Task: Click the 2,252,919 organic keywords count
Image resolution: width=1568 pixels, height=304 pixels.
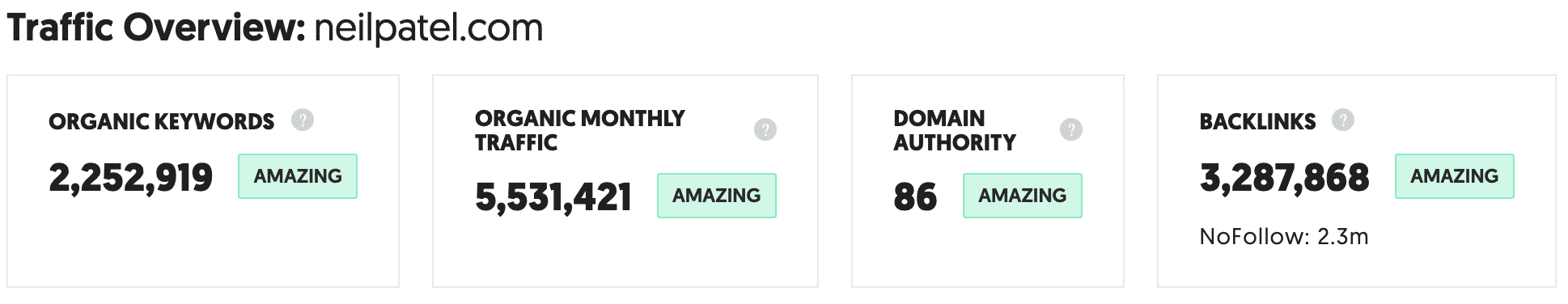Action: point(131,178)
